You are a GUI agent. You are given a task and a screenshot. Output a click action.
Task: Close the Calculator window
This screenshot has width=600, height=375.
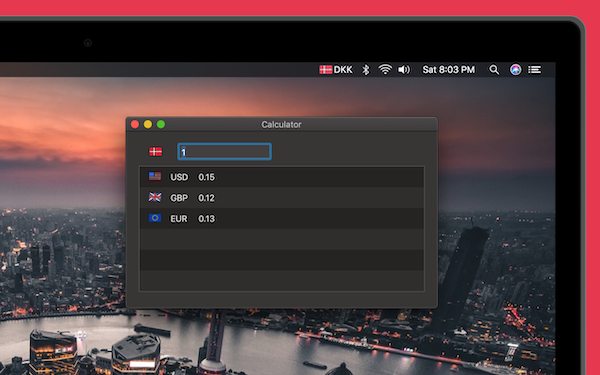point(135,124)
